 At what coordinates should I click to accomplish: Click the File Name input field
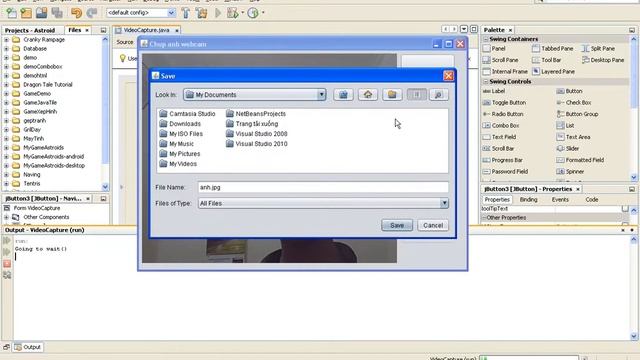323,187
